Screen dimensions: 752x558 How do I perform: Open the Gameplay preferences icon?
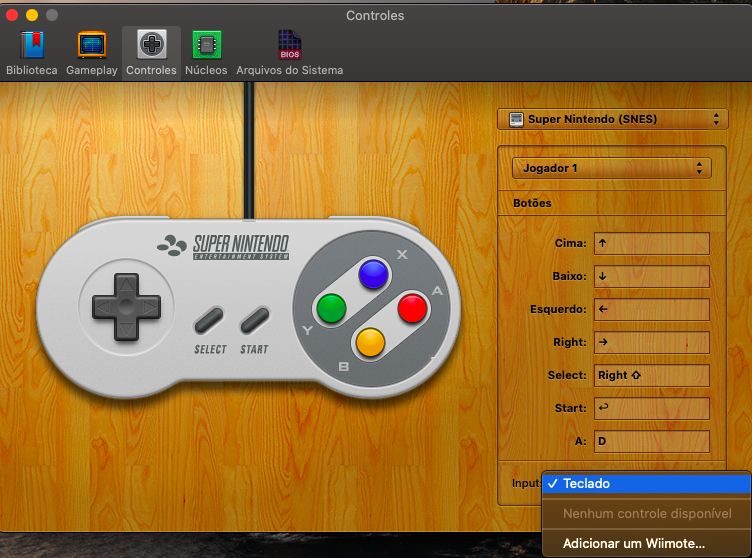92,46
